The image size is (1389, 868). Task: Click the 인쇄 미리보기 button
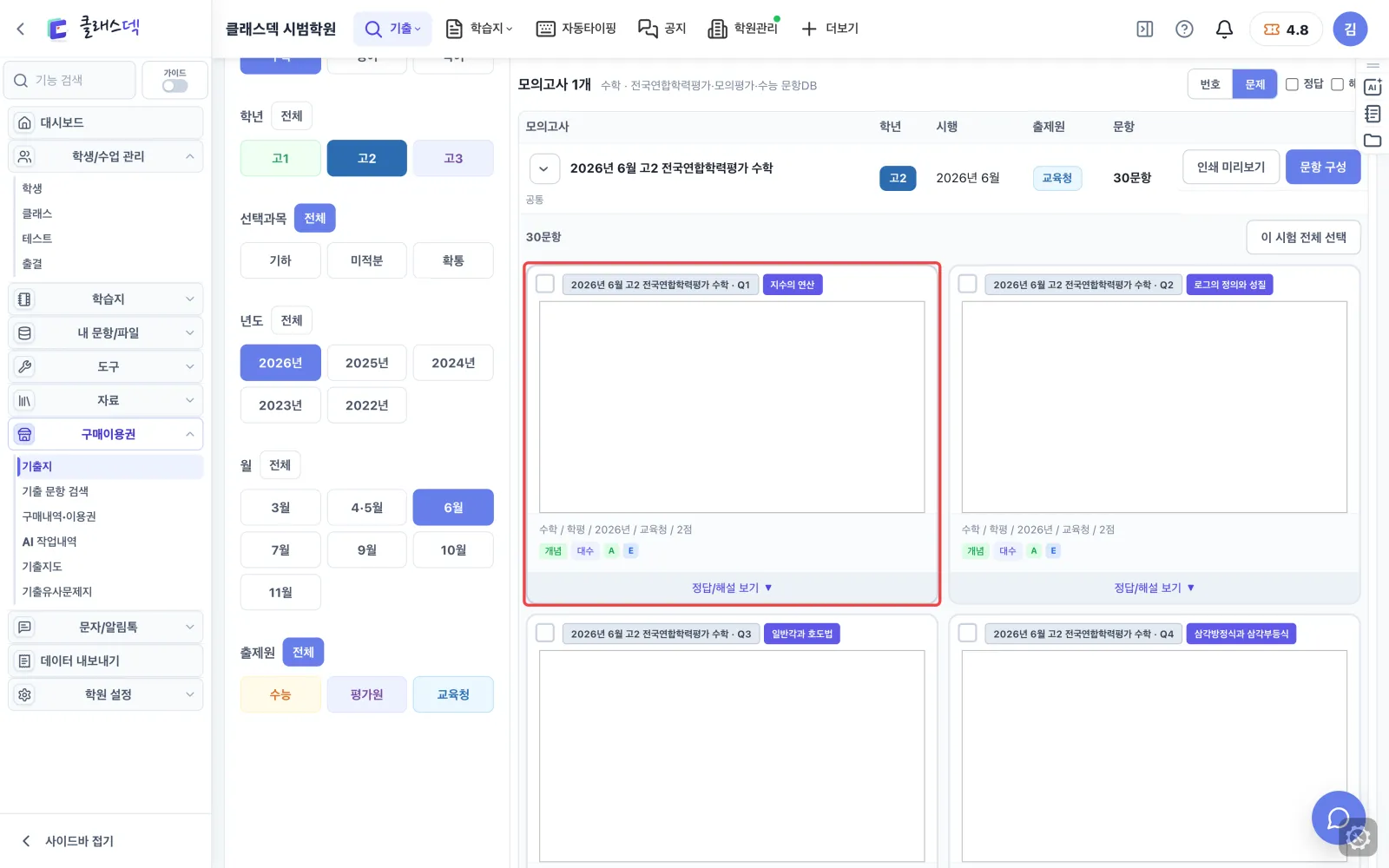[1231, 167]
